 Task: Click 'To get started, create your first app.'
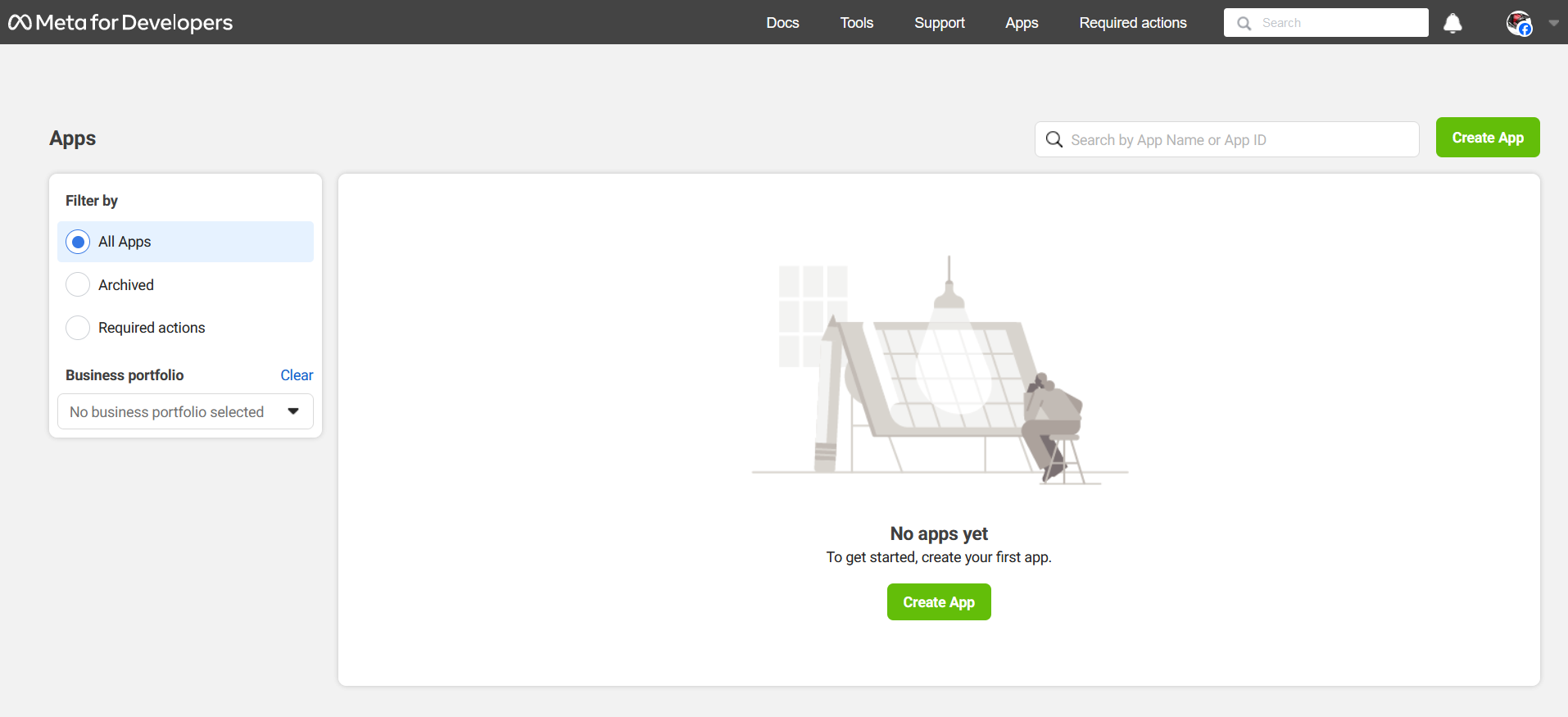click(x=939, y=557)
